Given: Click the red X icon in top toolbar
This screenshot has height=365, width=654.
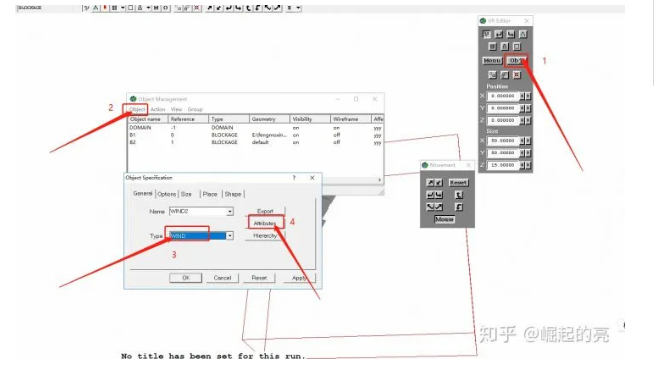Looking at the screenshot, I should click(x=197, y=8).
